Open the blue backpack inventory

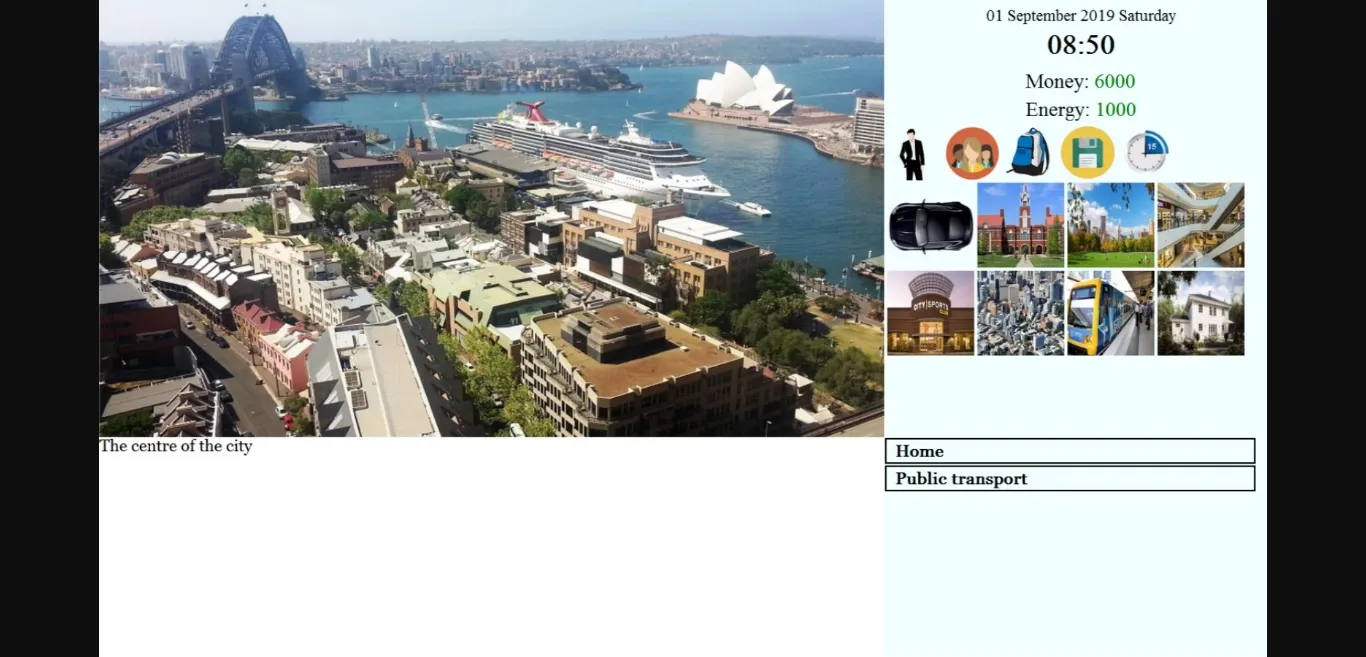[x=1029, y=153]
